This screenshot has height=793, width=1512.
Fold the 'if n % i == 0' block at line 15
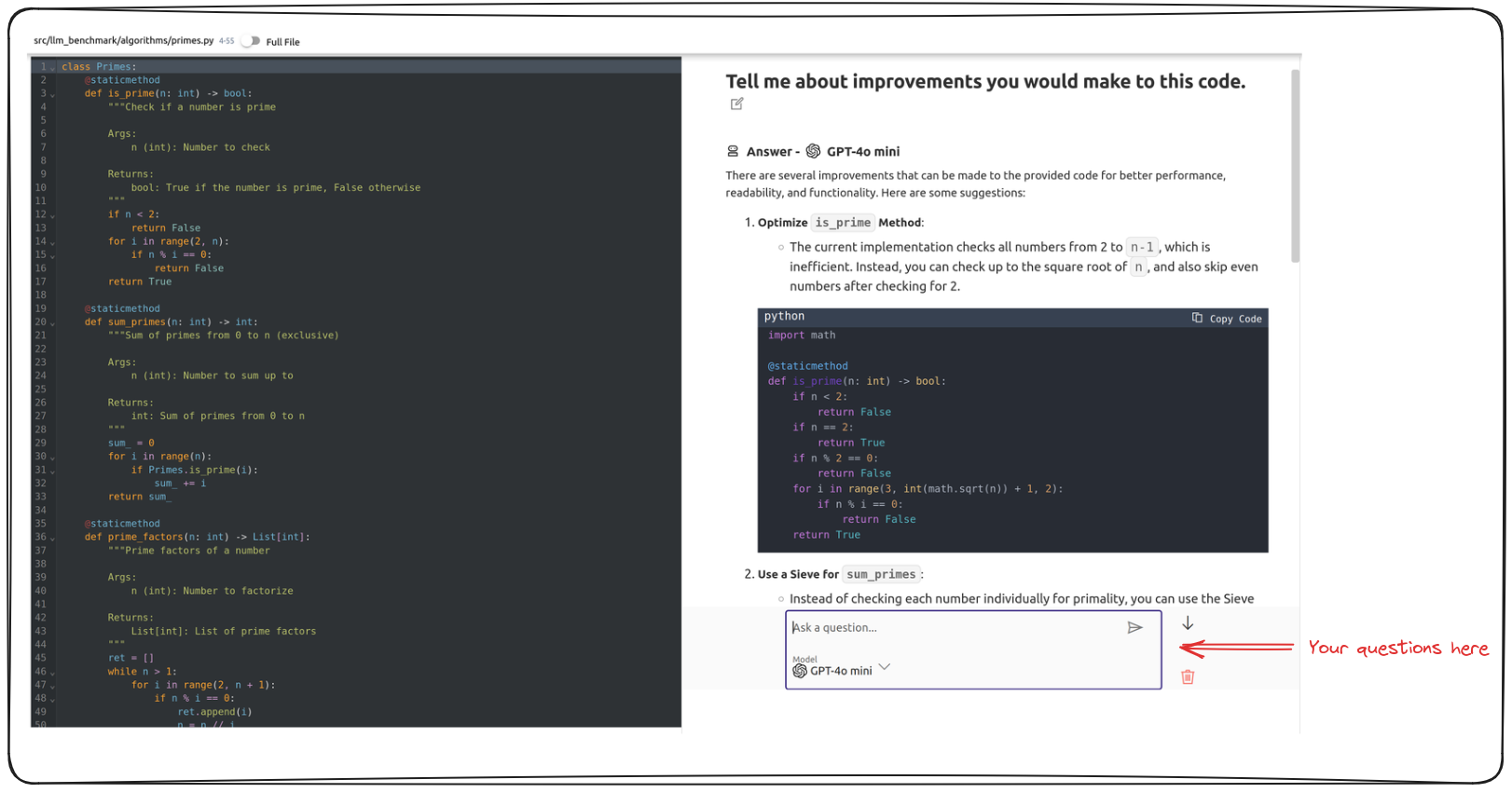52,256
